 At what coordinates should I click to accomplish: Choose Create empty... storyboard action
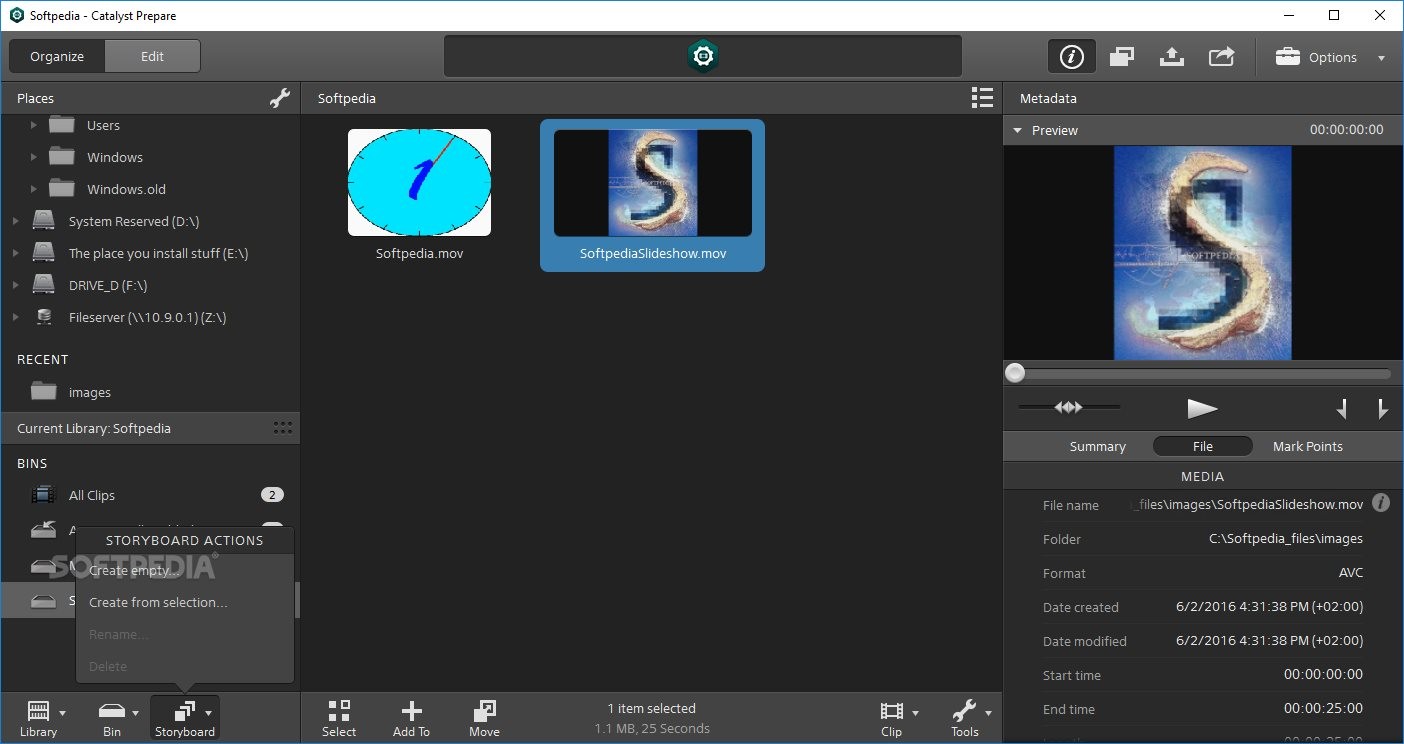135,570
